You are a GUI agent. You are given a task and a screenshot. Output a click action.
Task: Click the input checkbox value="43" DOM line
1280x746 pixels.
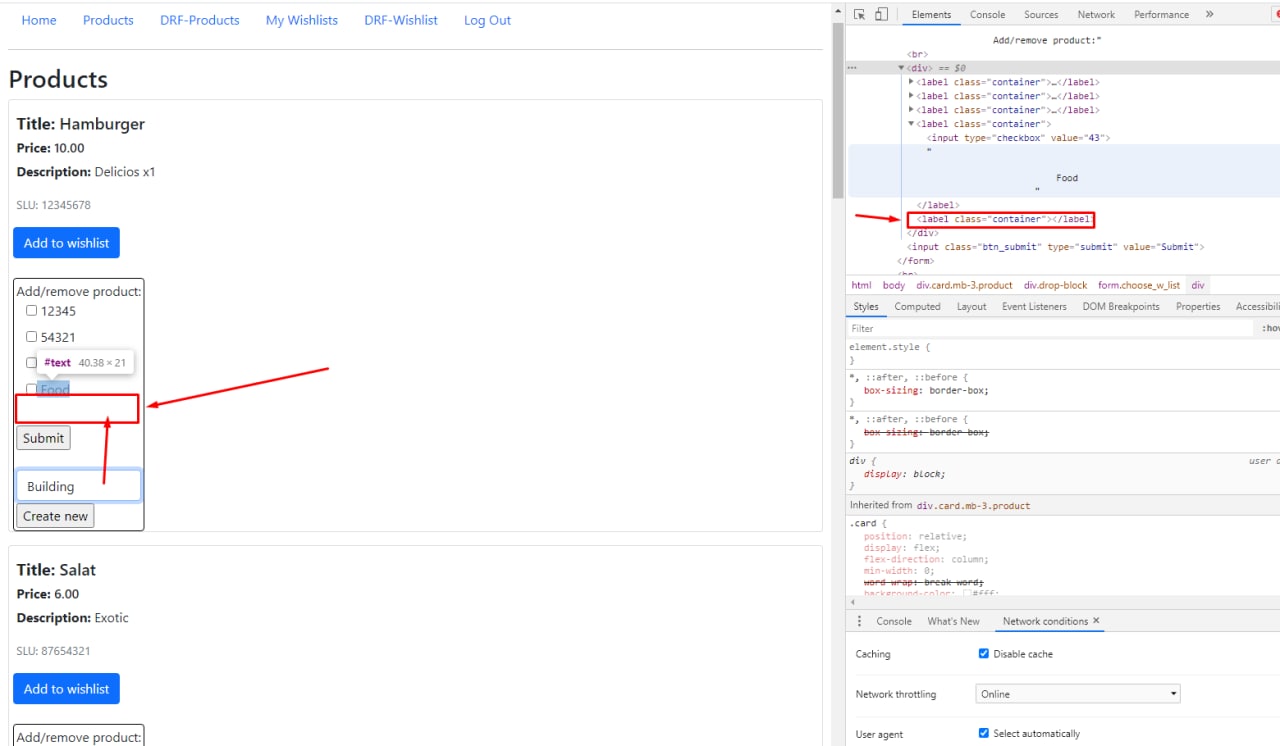coord(1018,138)
